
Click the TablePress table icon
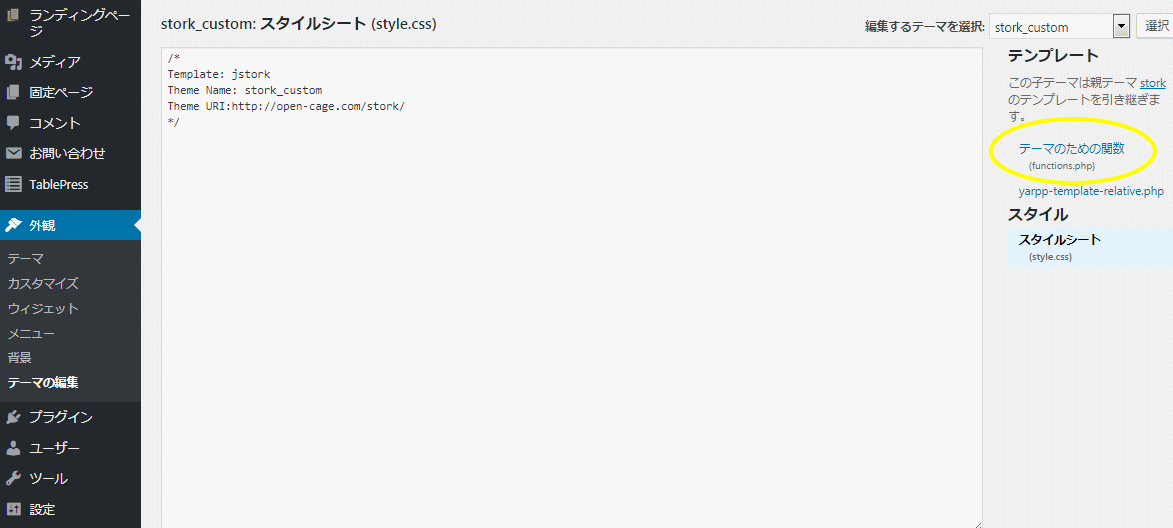[13, 184]
